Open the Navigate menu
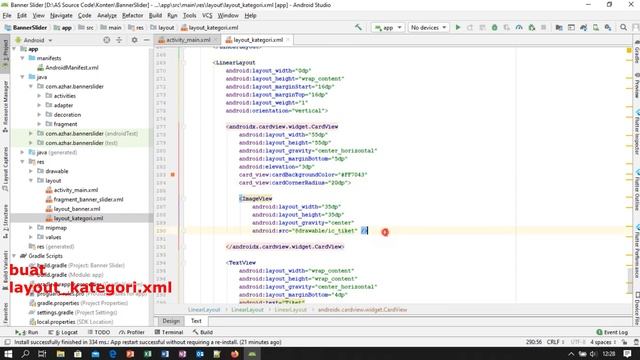The height and width of the screenshot is (360, 640). point(61,16)
